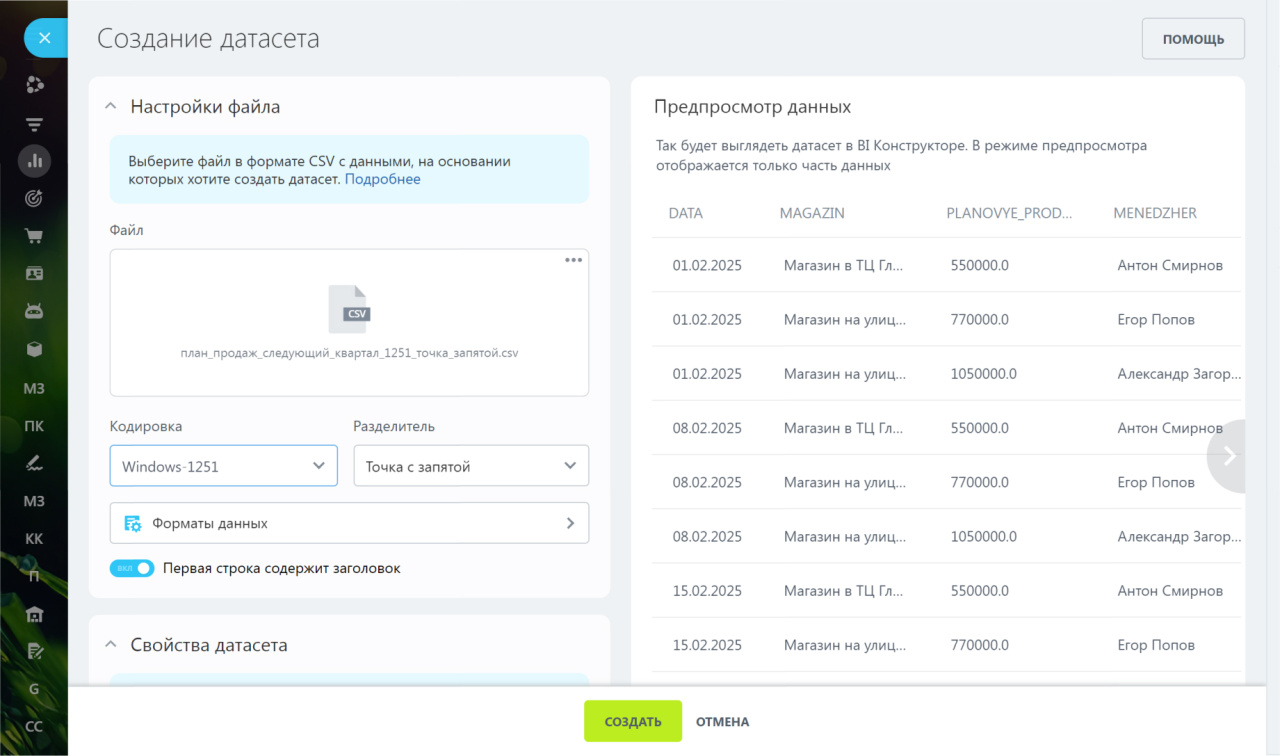Open the Разделитель dropdown
Image resolution: width=1280 pixels, height=756 pixels.
(471, 466)
